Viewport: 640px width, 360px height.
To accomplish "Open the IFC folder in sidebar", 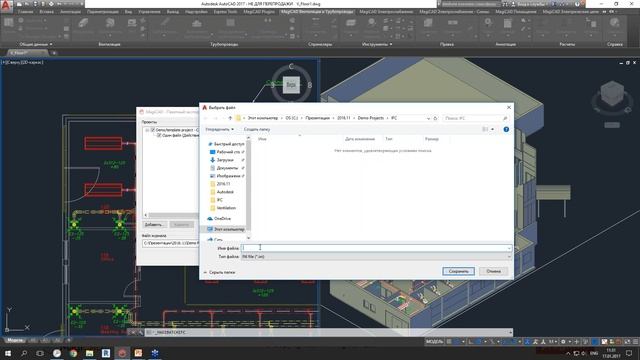I will 217,200.
